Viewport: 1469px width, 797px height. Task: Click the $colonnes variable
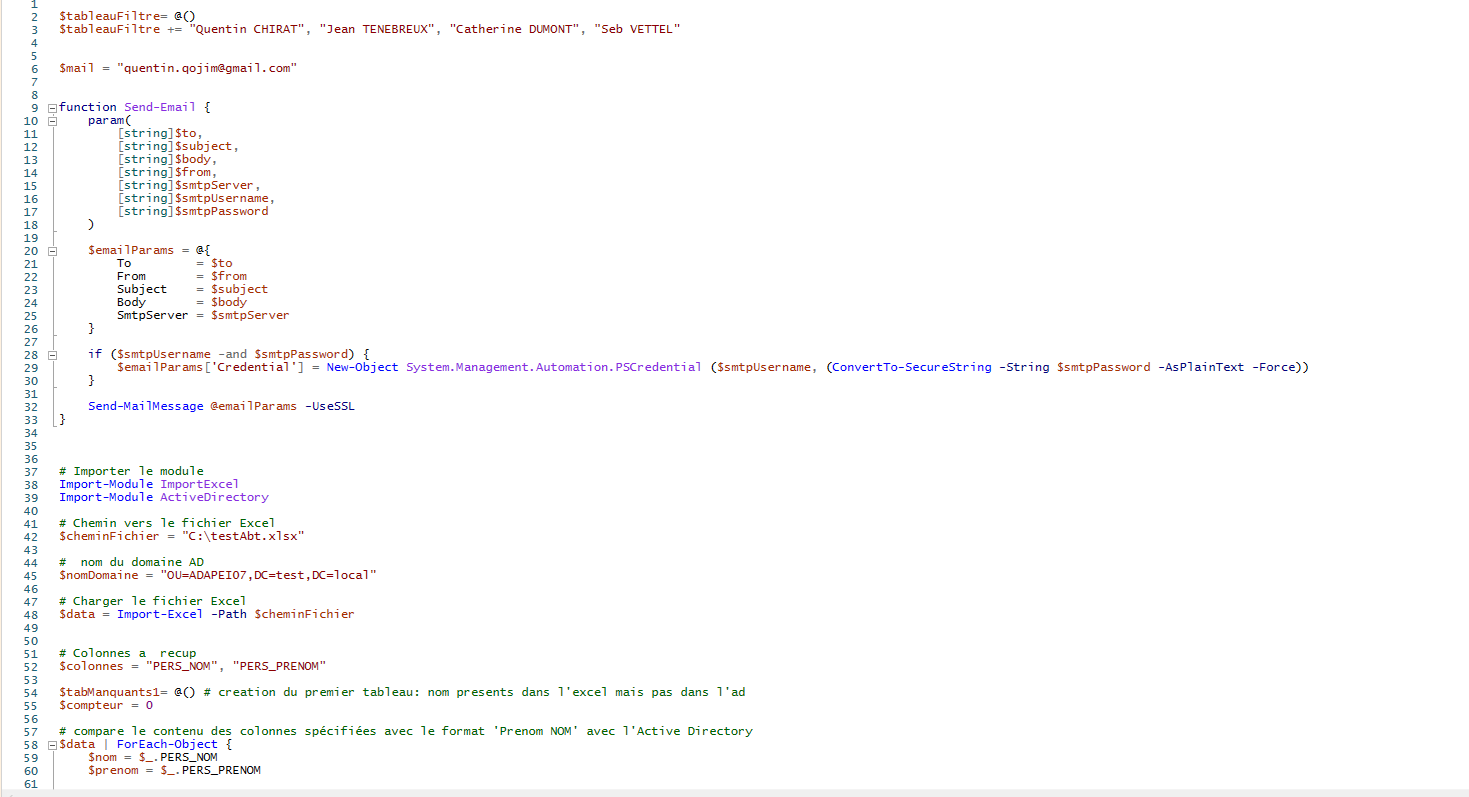91,666
